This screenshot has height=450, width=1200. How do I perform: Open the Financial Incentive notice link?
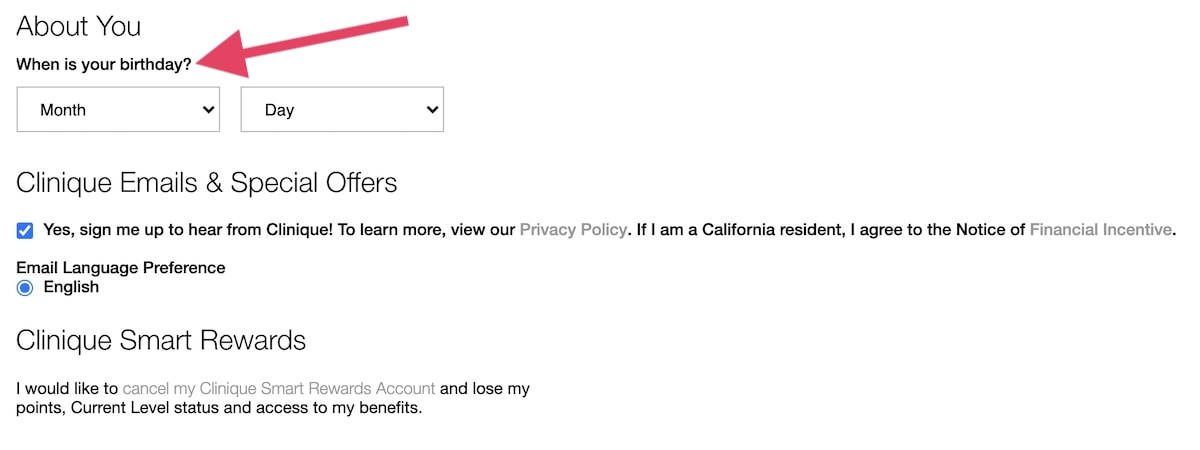coord(1100,230)
